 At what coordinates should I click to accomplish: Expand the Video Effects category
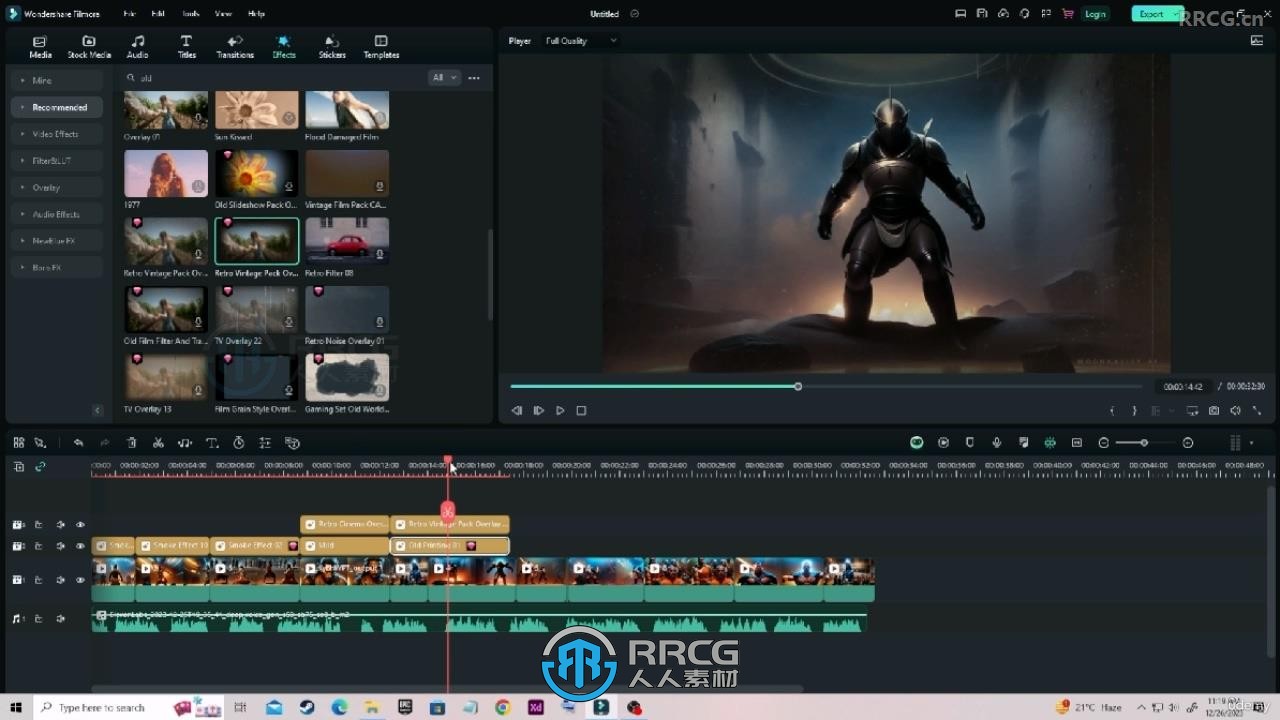pyautogui.click(x=57, y=134)
